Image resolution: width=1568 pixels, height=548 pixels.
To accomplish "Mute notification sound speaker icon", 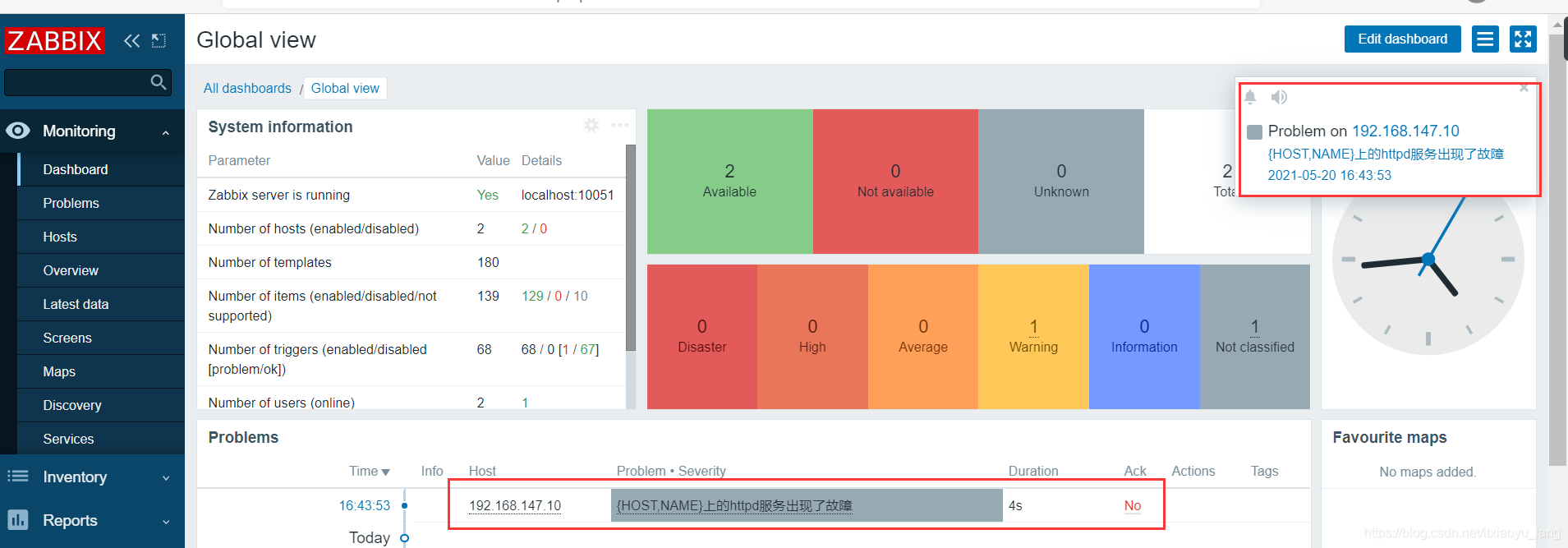I will [1279, 97].
